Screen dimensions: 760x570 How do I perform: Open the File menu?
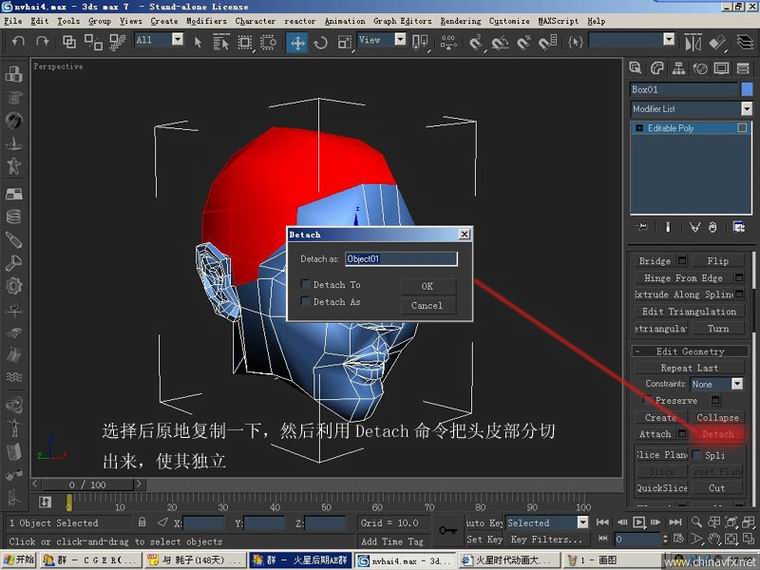point(13,21)
